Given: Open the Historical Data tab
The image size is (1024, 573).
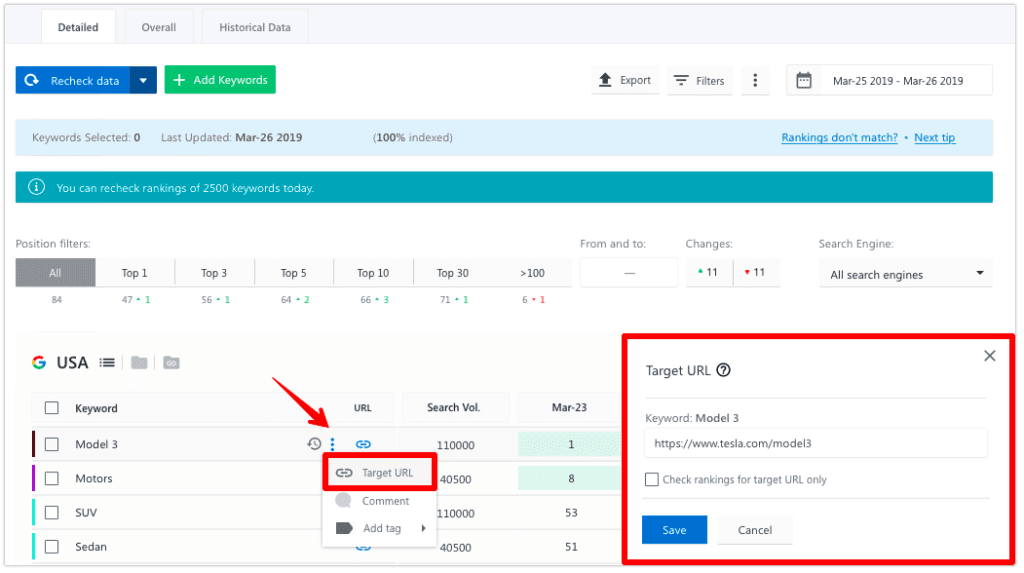Looking at the screenshot, I should coord(255,27).
